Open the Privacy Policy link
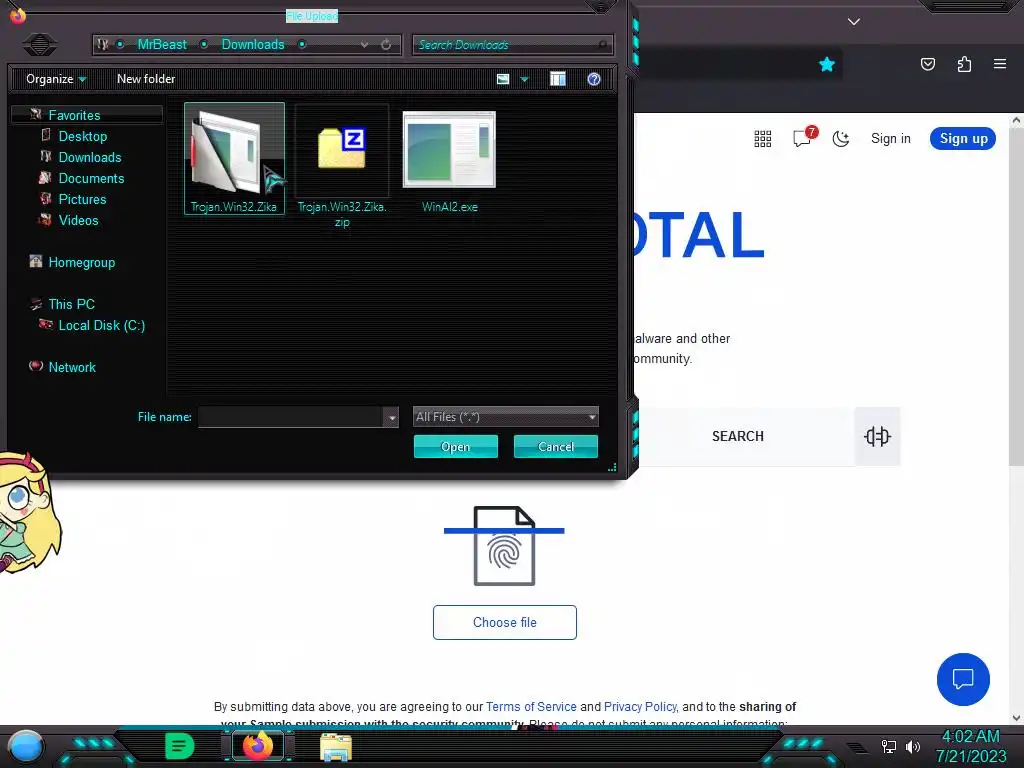Viewport: 1024px width, 768px height. 640,707
